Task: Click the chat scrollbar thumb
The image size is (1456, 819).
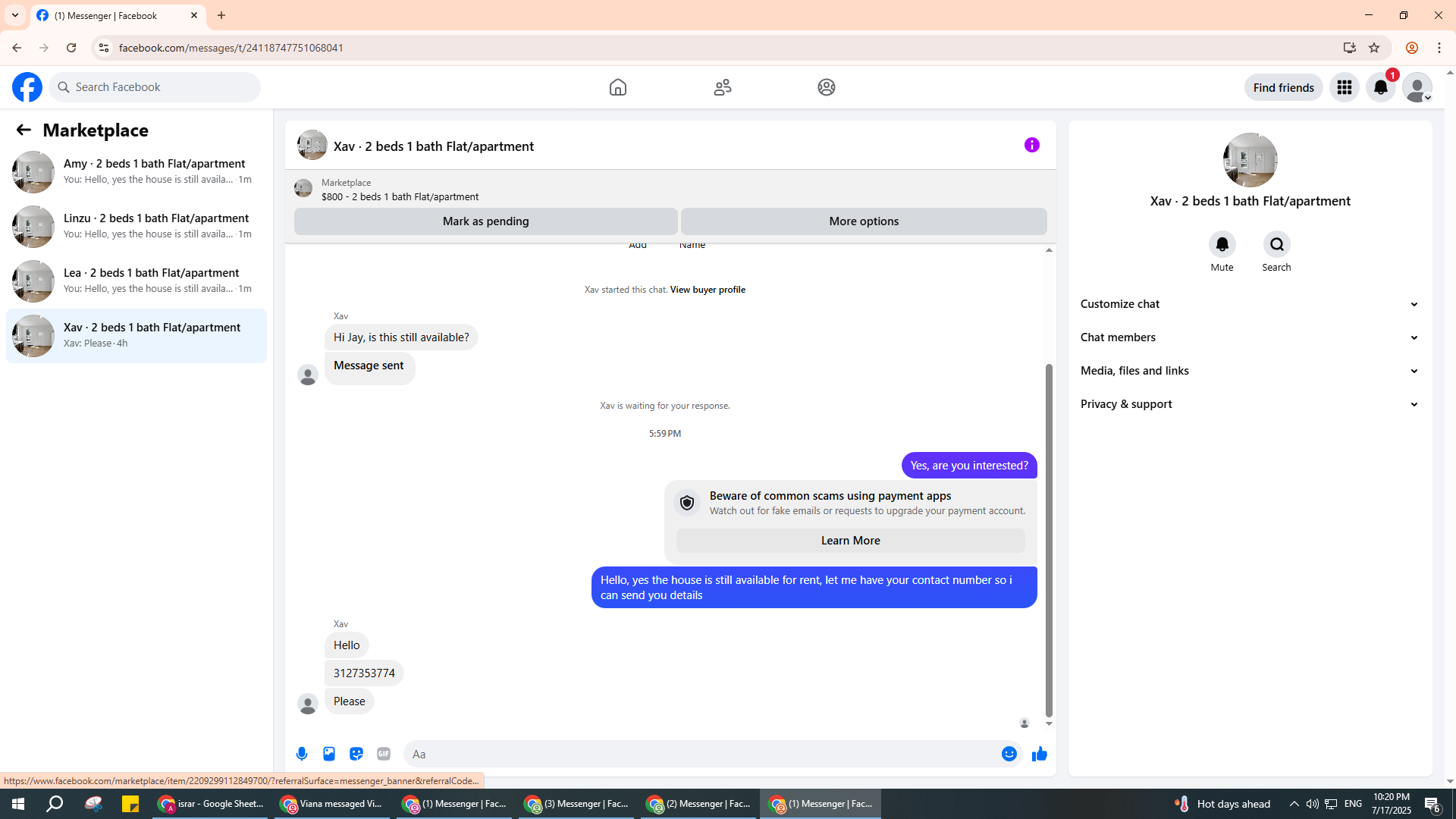Action: coord(1050,540)
